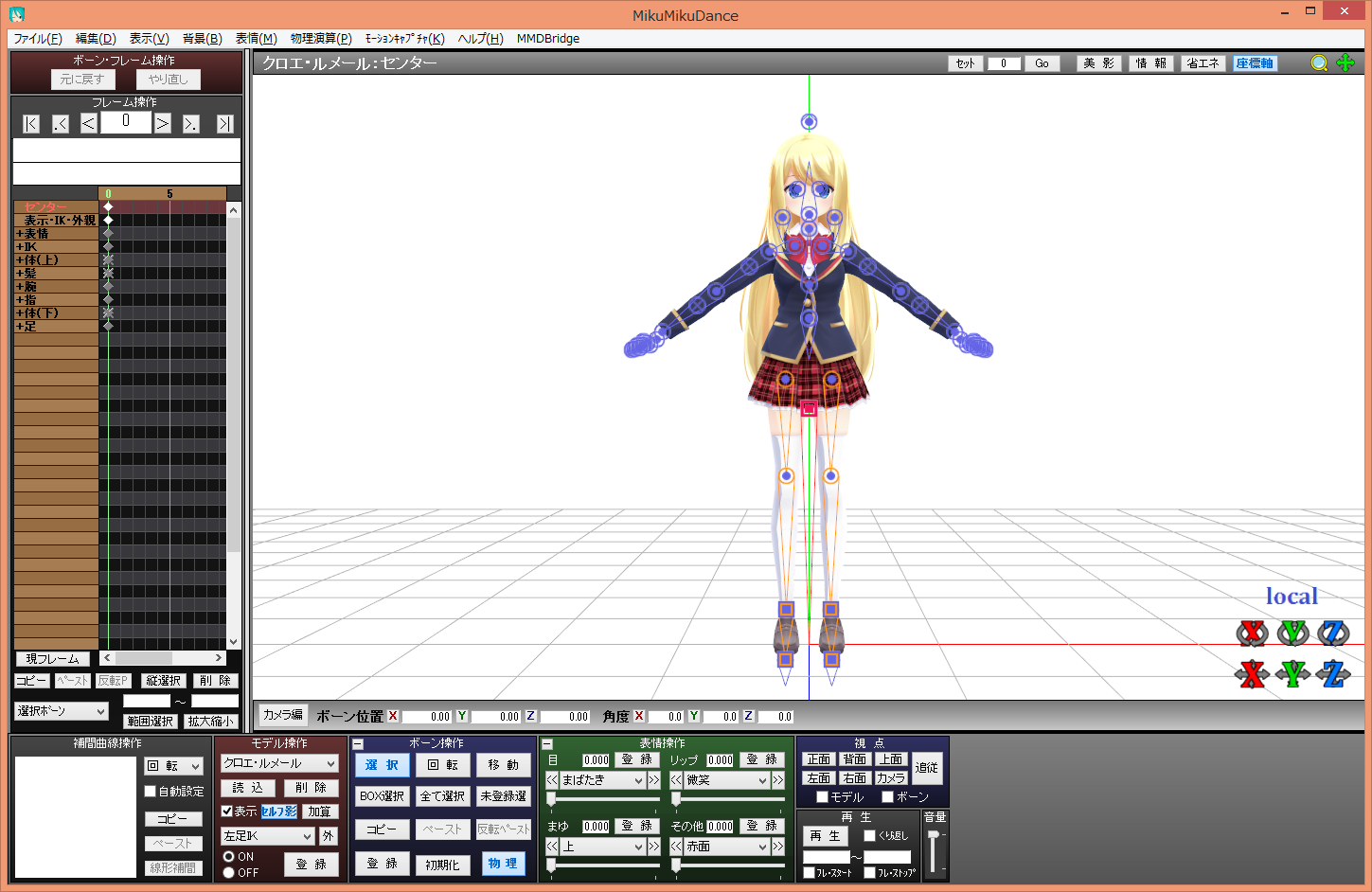Toggle the フレ・ストップ checkbox
Image resolution: width=1372 pixels, height=892 pixels.
[869, 872]
